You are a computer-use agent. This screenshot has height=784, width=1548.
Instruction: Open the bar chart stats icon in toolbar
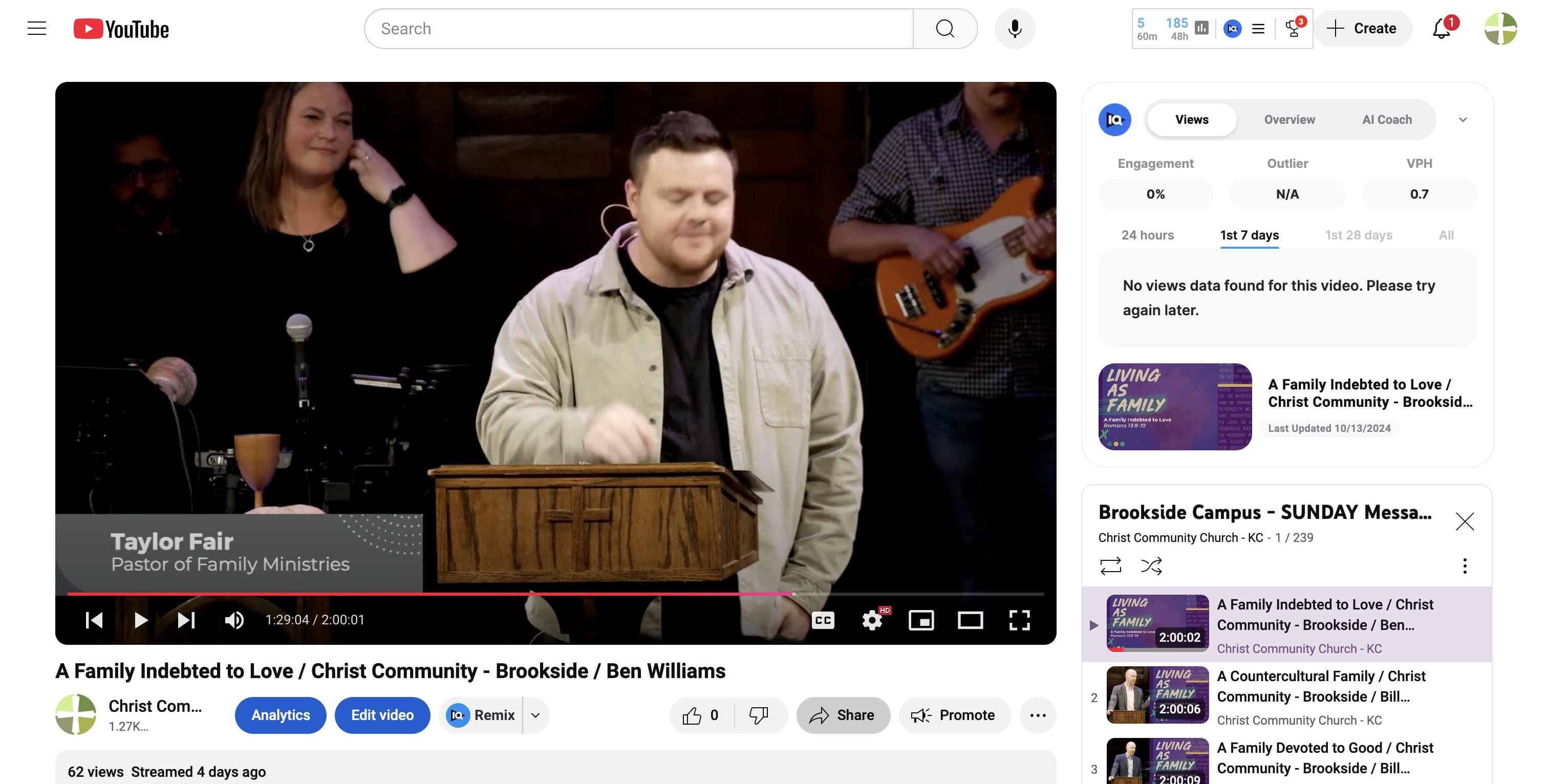1201,28
